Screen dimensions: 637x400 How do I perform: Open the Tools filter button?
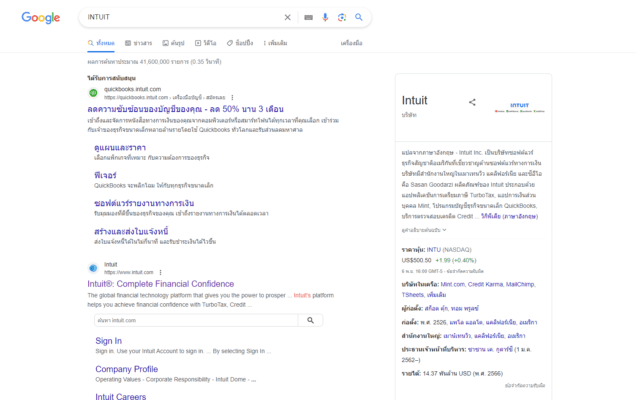pyautogui.click(x=351, y=43)
